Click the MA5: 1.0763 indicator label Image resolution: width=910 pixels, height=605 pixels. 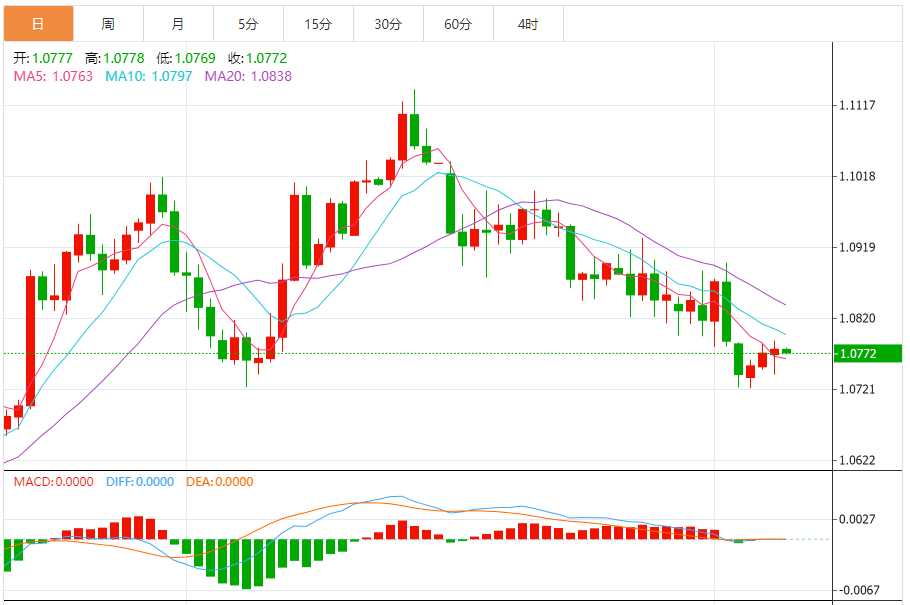tap(53, 76)
